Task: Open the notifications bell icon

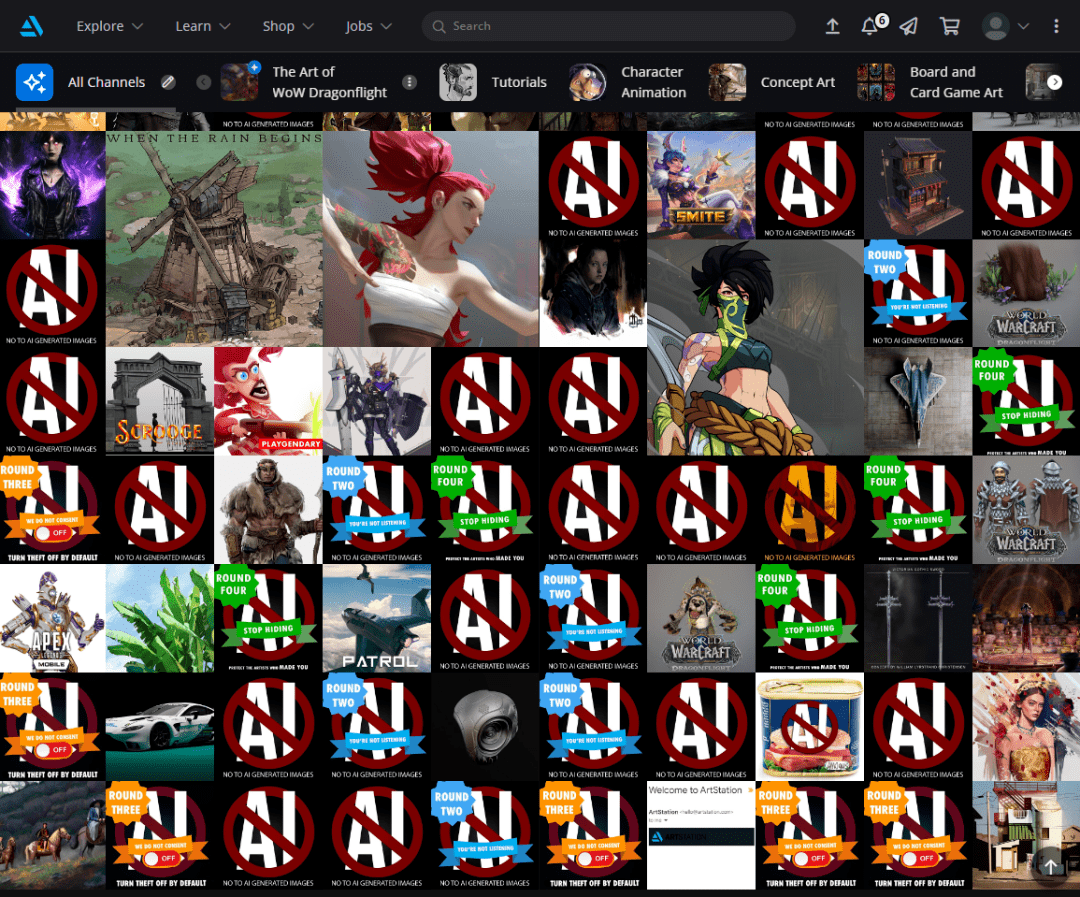Action: (870, 26)
